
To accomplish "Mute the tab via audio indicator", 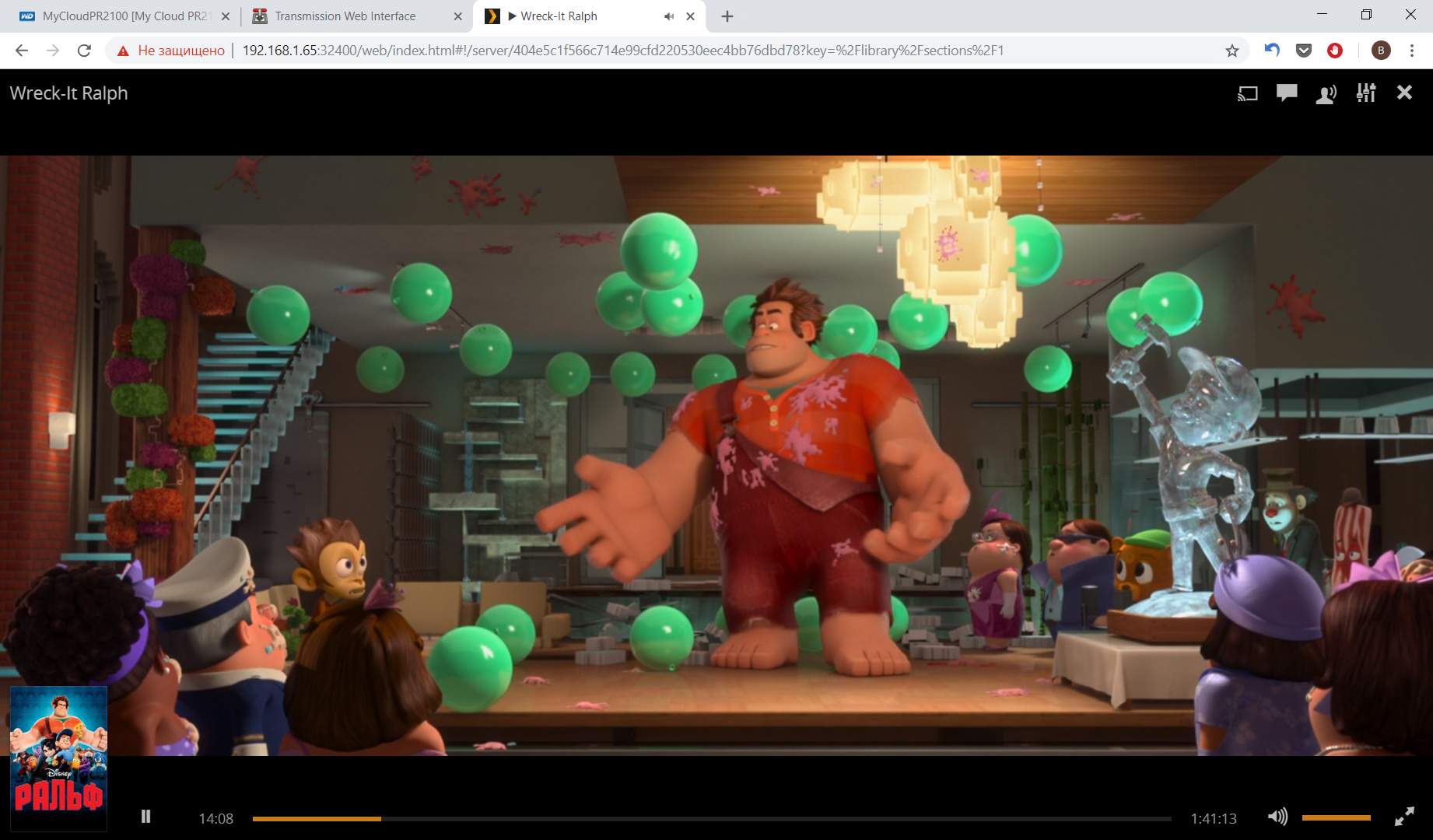I will [x=669, y=16].
